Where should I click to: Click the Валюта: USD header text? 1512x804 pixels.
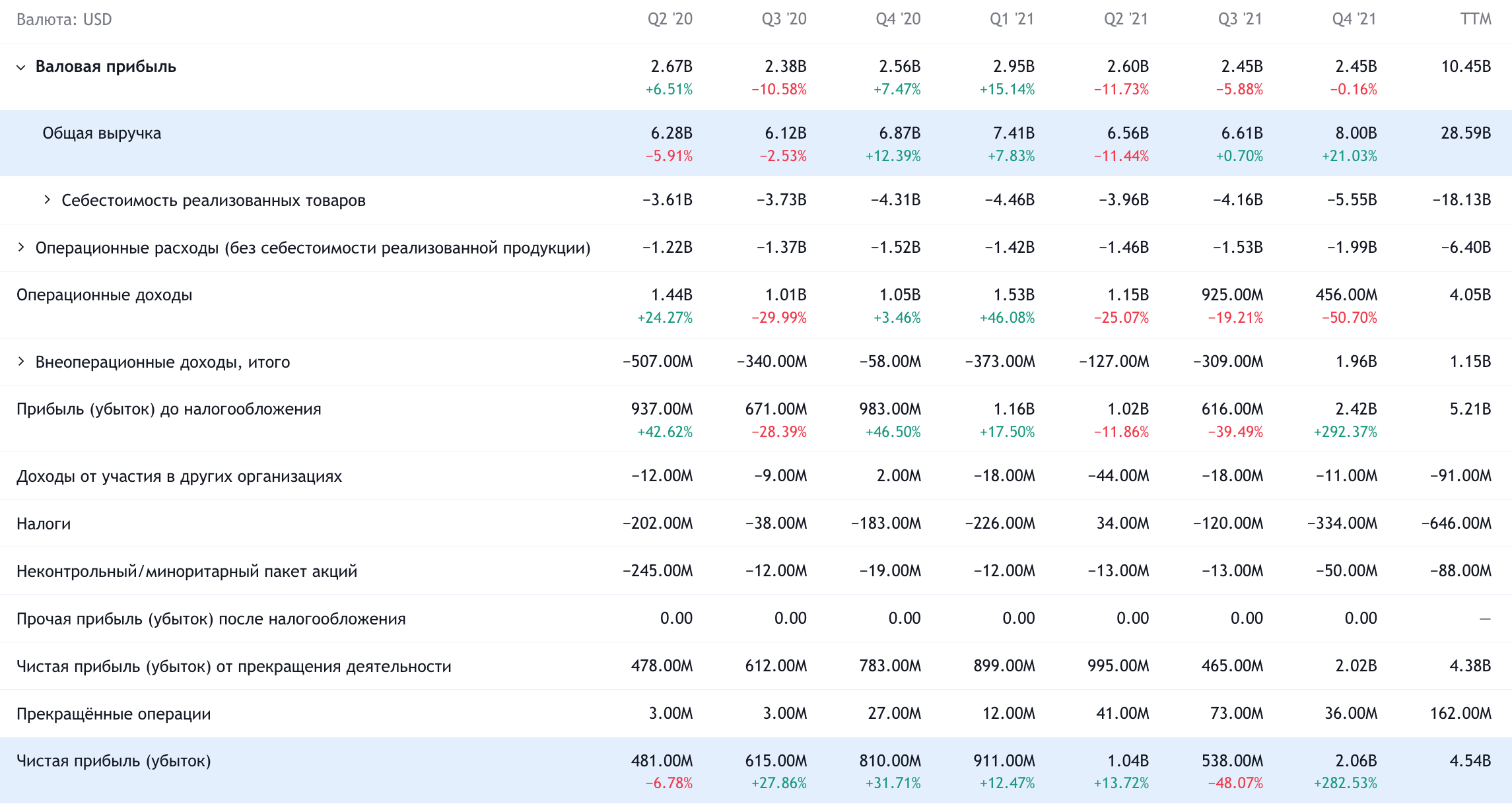(x=64, y=20)
